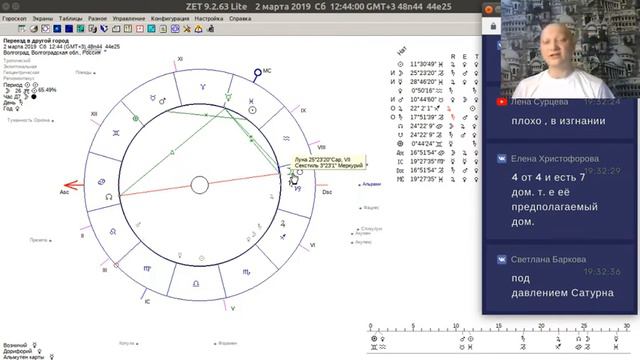640x360 pixels.
Task: Click the orange button above the chat window
Action: 489,9
